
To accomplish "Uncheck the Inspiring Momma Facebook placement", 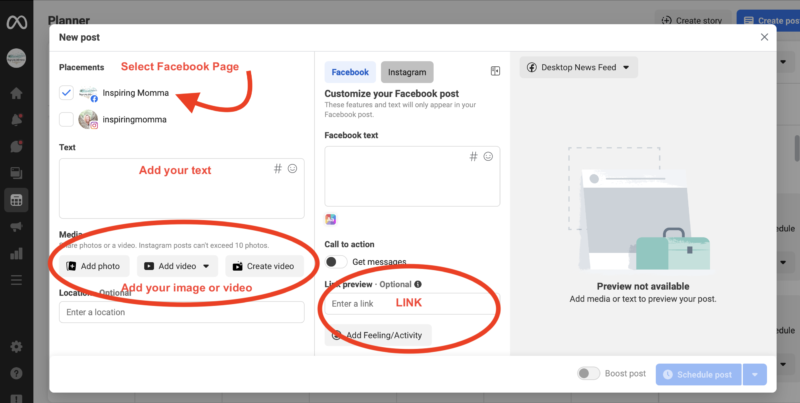I will (x=66, y=93).
